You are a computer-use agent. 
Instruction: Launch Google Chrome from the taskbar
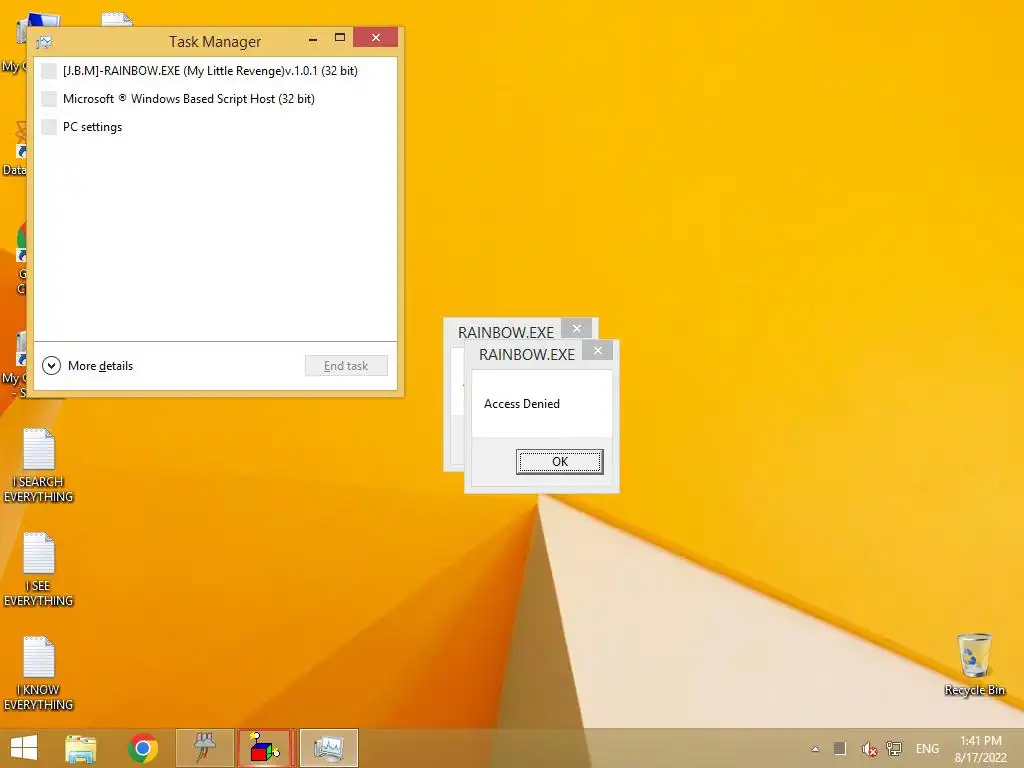(x=143, y=748)
